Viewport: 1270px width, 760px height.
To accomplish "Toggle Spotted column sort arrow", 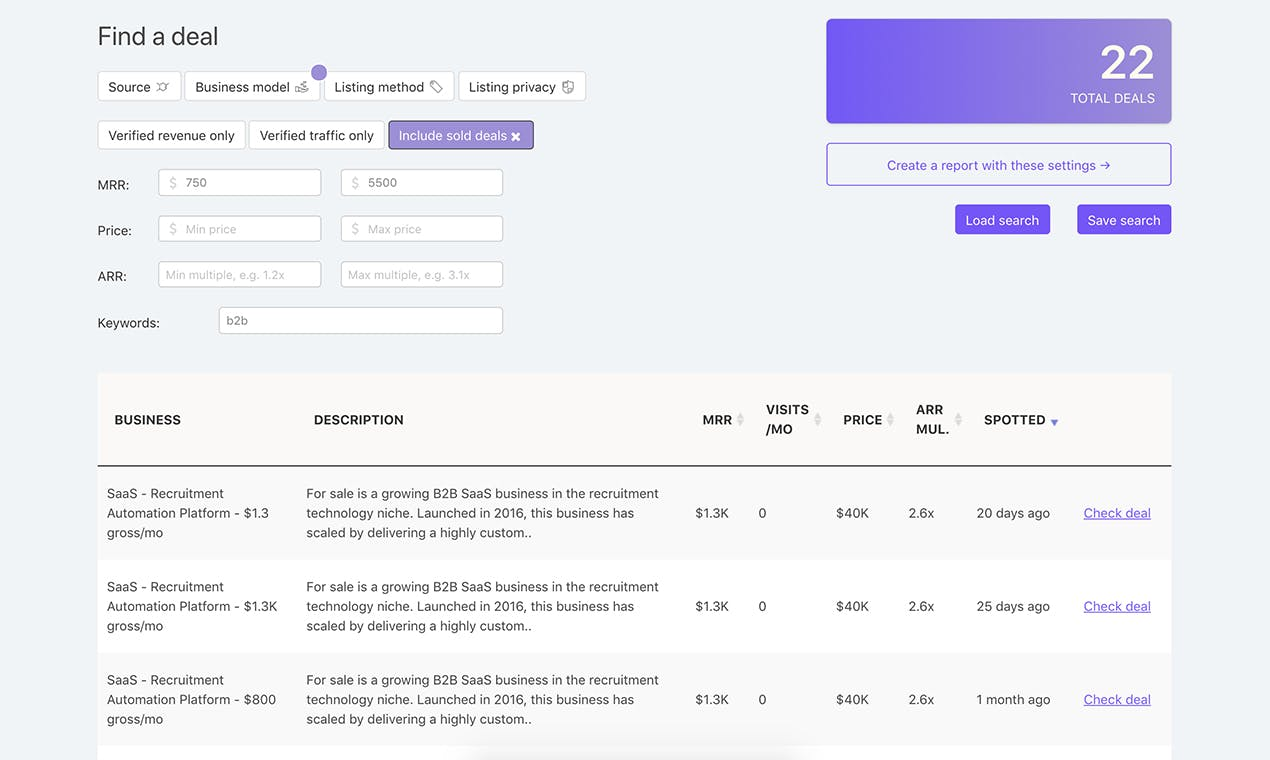I will tap(1054, 422).
